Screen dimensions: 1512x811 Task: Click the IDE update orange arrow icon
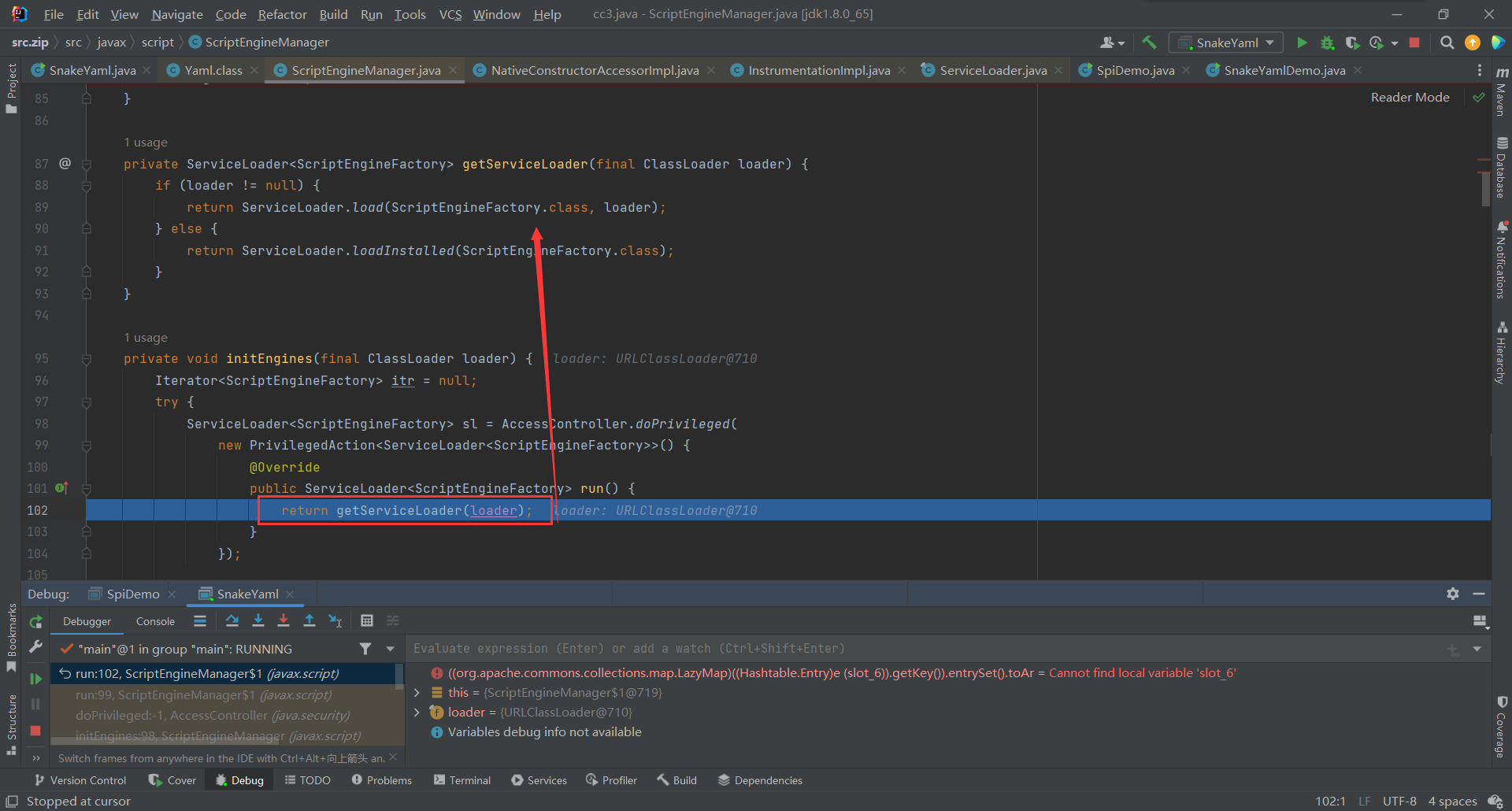pyautogui.click(x=1472, y=43)
